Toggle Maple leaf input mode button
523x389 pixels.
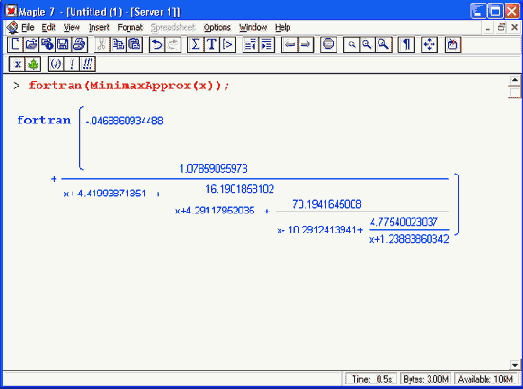pos(33,64)
